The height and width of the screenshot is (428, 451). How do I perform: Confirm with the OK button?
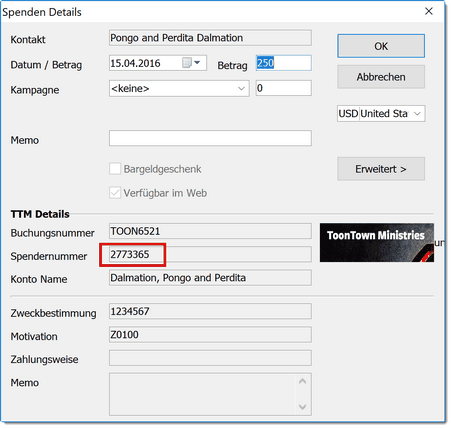[x=381, y=46]
